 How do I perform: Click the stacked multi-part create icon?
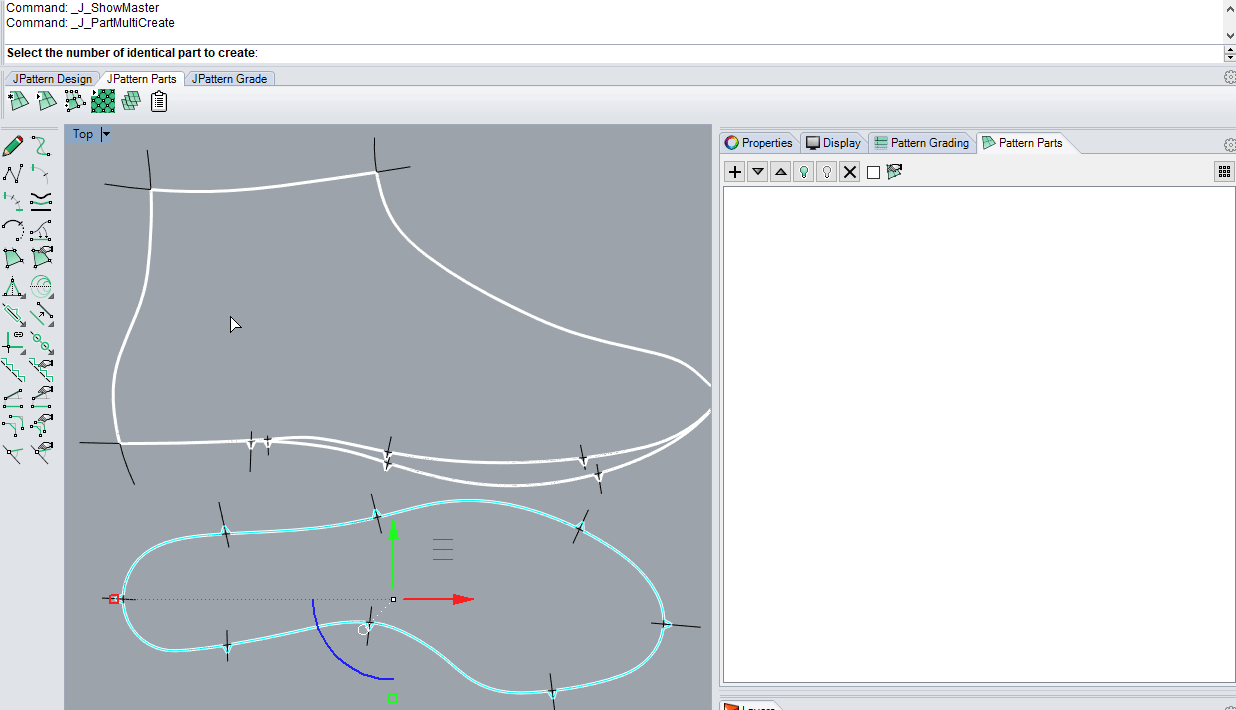131,101
